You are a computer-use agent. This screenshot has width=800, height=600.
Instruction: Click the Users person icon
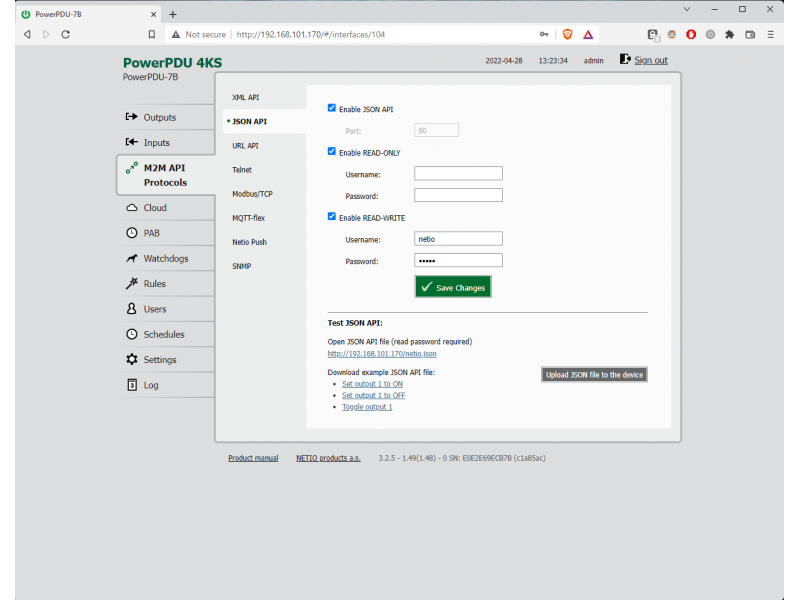tap(132, 309)
